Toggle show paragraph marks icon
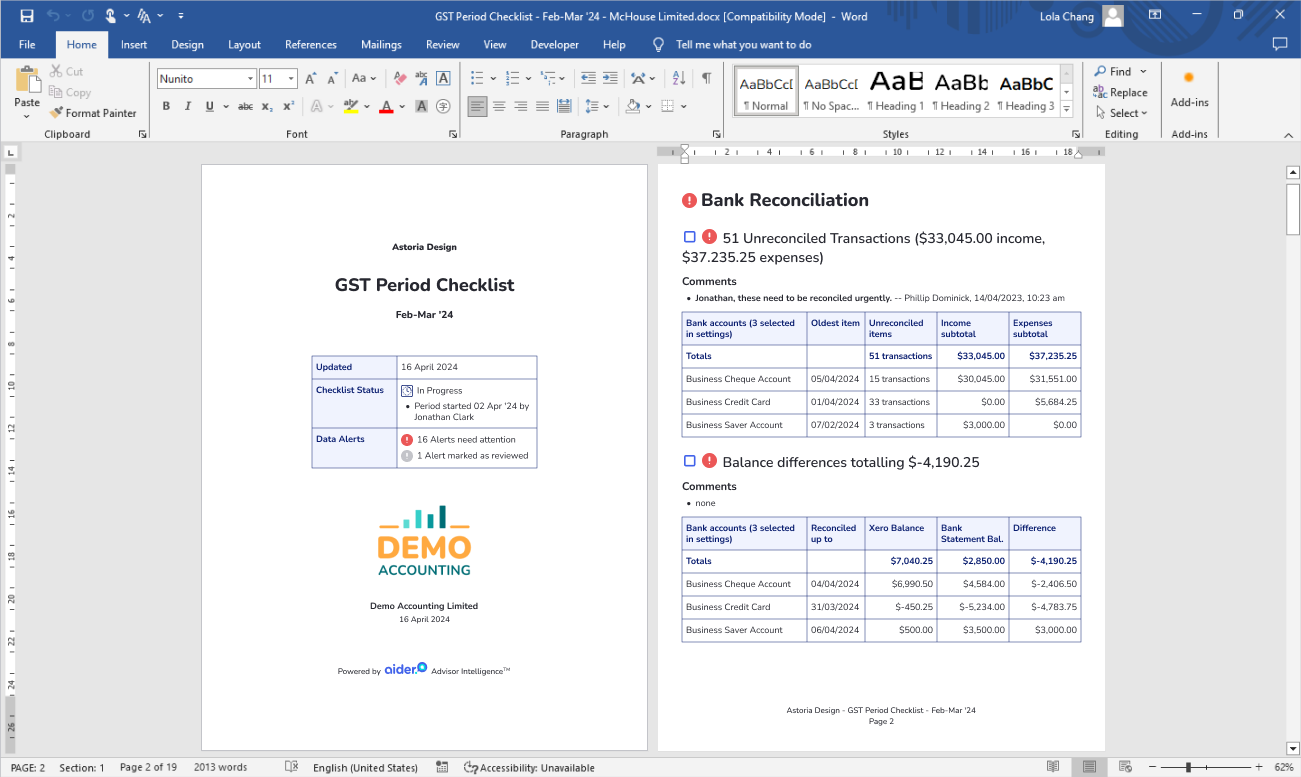Image resolution: width=1301 pixels, height=777 pixels. pos(706,78)
